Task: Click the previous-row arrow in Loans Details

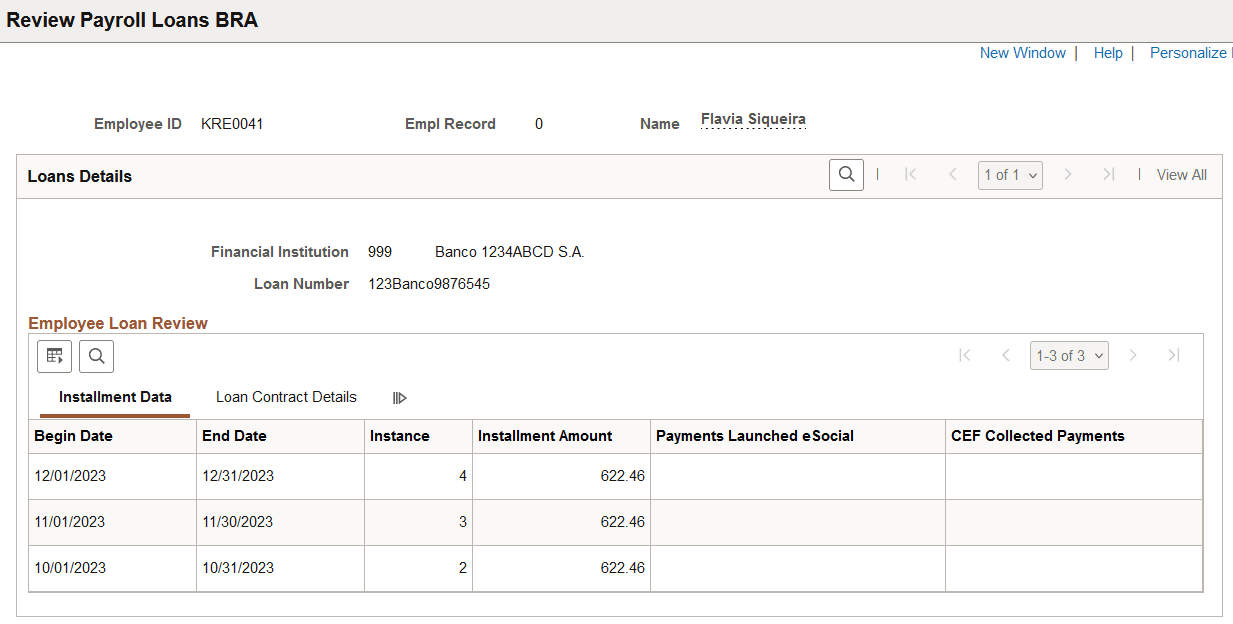Action: click(952, 174)
